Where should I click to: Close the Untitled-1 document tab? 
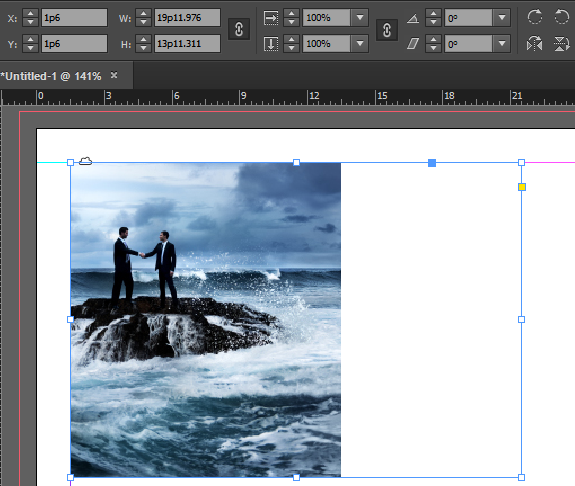tap(114, 75)
